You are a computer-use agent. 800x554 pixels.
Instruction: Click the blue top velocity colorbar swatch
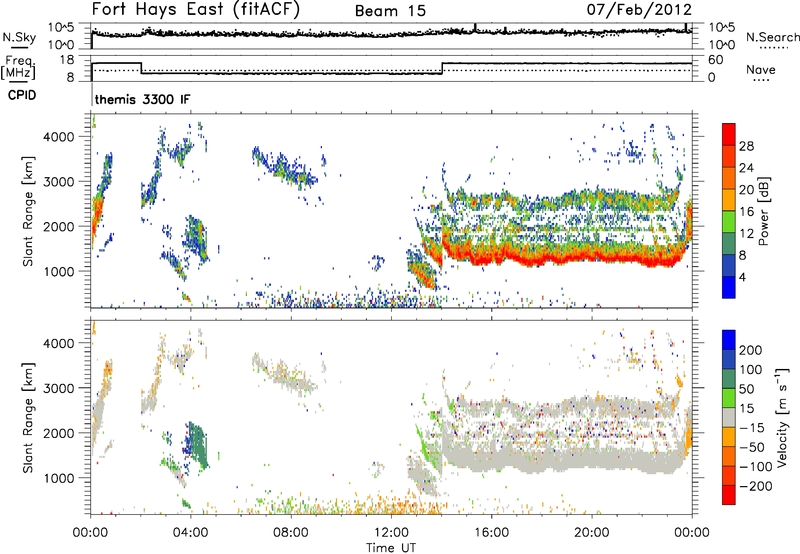[729, 340]
